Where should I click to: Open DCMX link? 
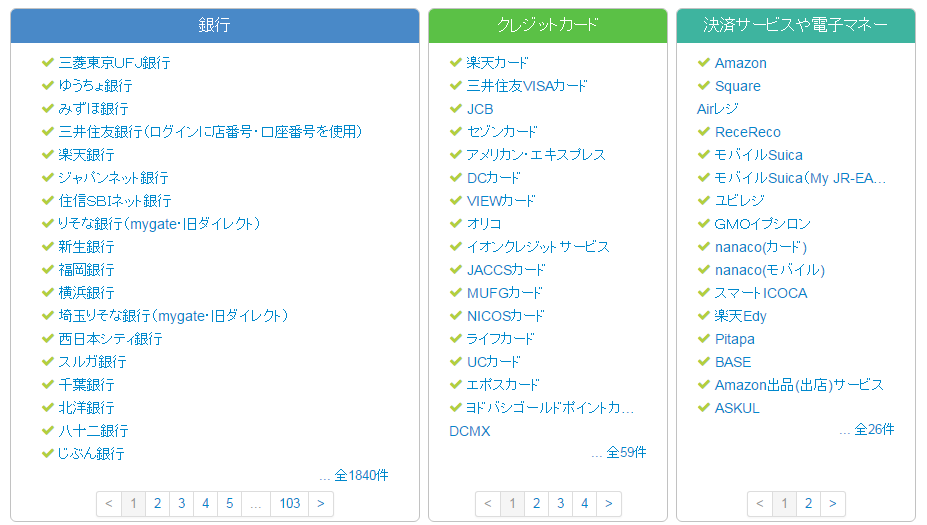tap(469, 432)
